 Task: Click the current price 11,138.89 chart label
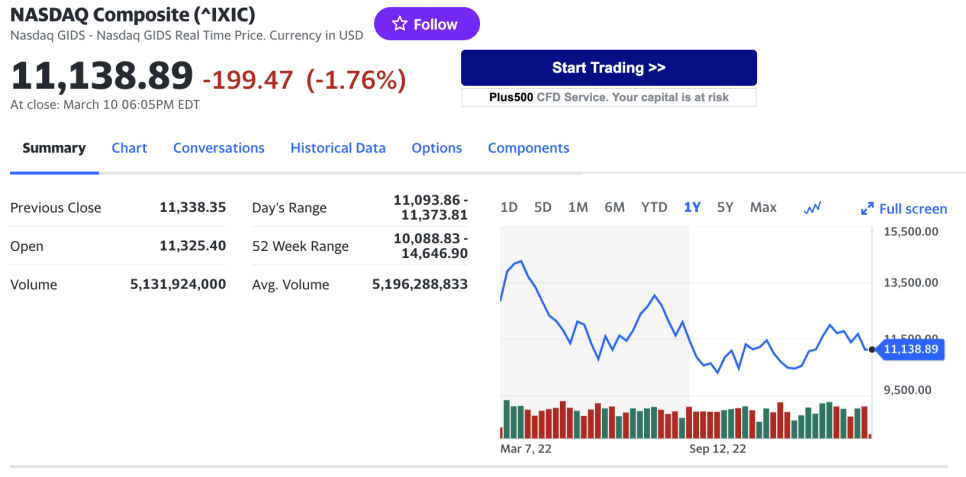point(910,349)
